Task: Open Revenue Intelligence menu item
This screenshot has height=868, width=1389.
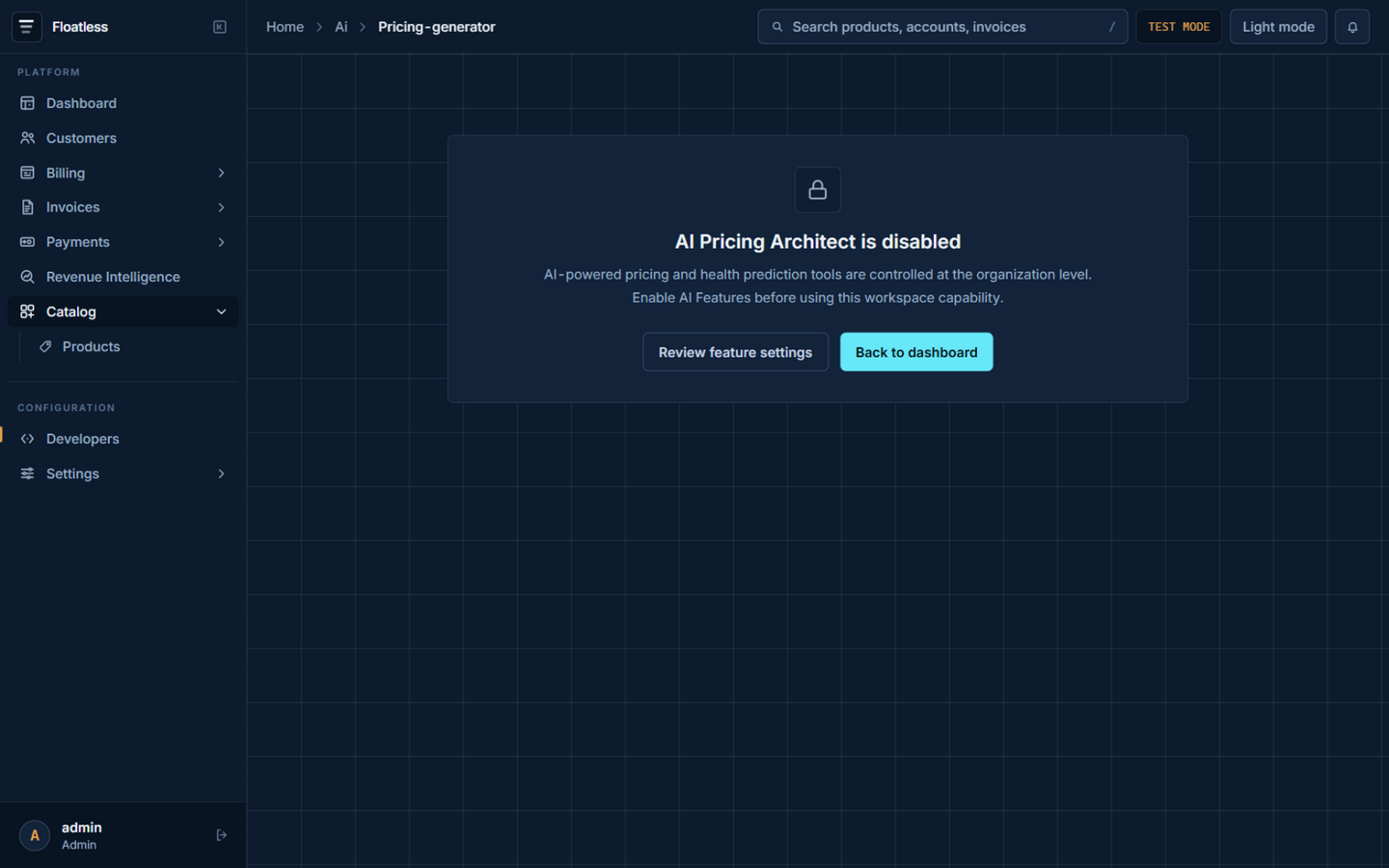Action: [x=123, y=277]
